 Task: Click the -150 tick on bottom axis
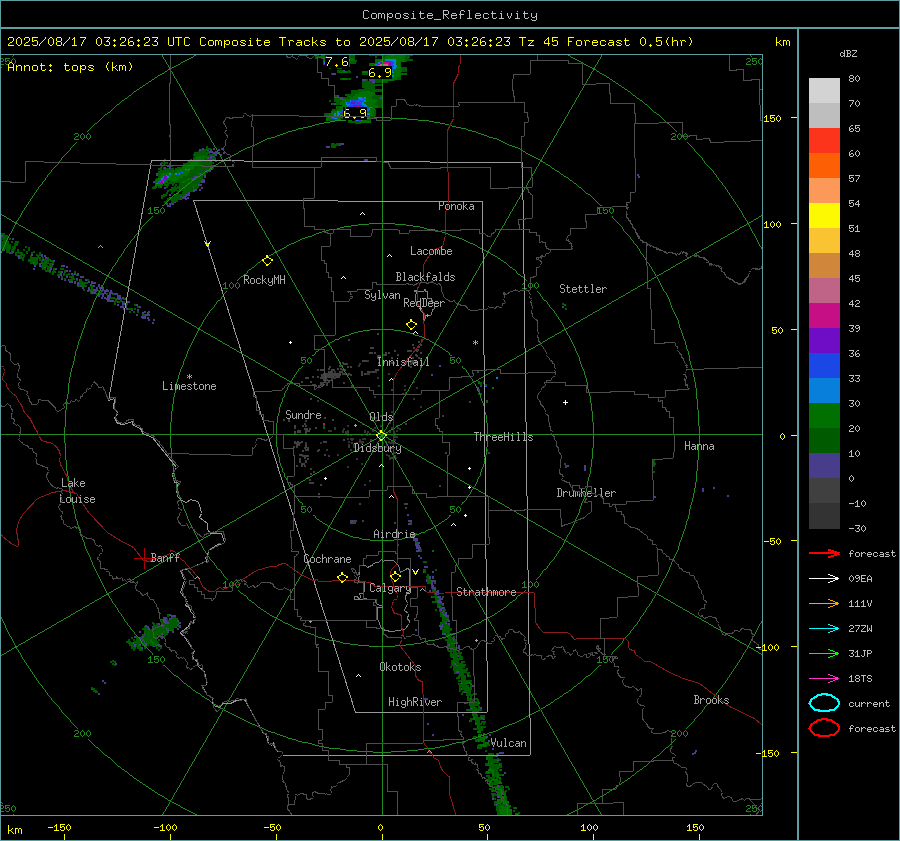pos(59,827)
